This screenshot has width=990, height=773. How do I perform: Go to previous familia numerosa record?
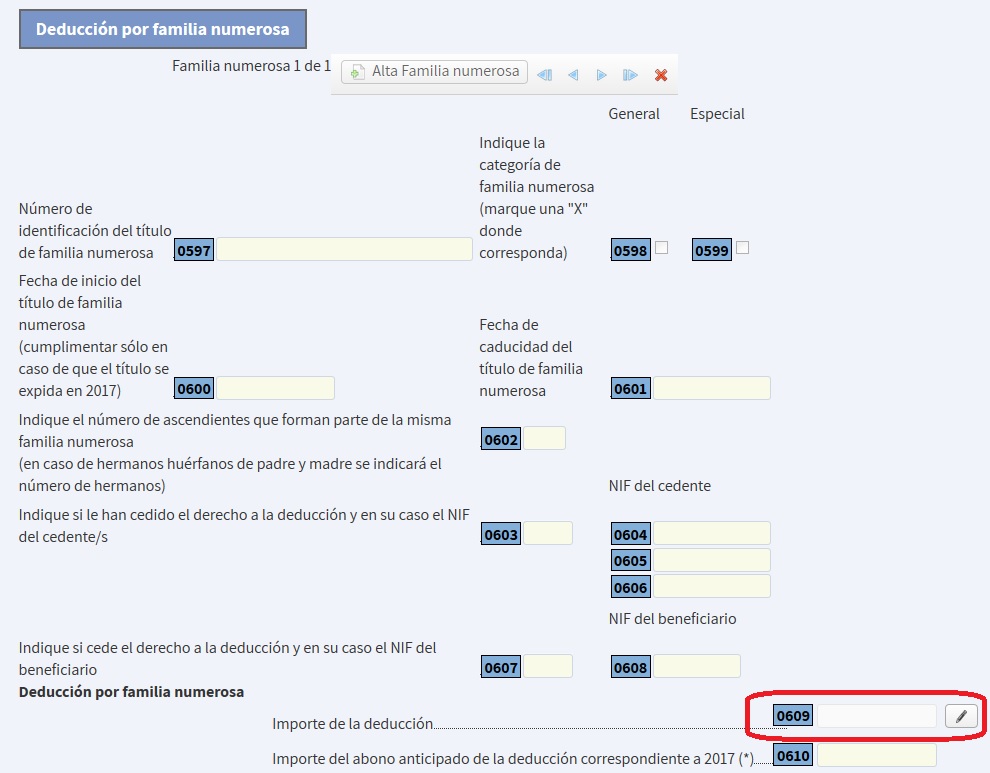(x=573, y=75)
